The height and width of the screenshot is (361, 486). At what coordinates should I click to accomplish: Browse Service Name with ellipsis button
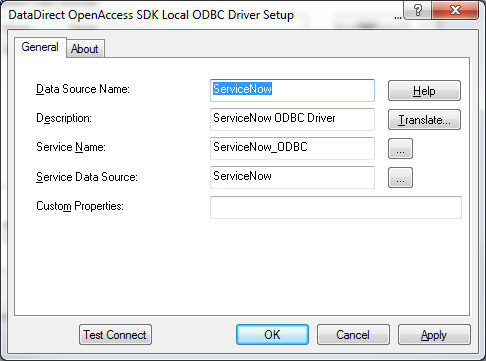pos(400,148)
